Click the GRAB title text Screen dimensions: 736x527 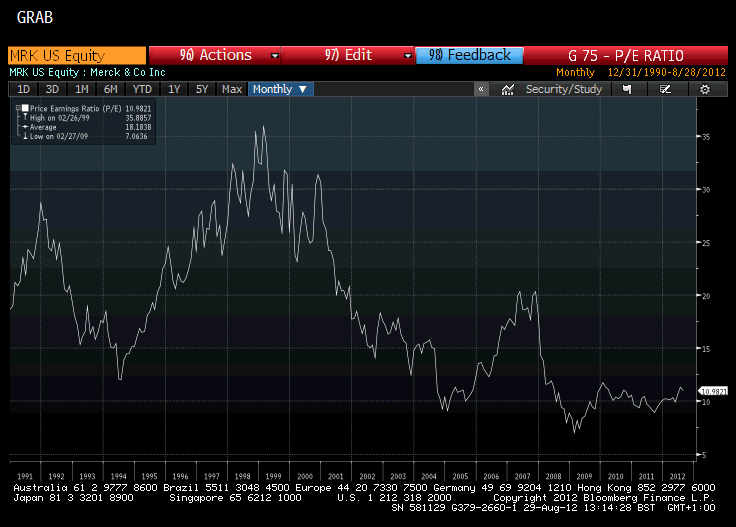click(35, 17)
